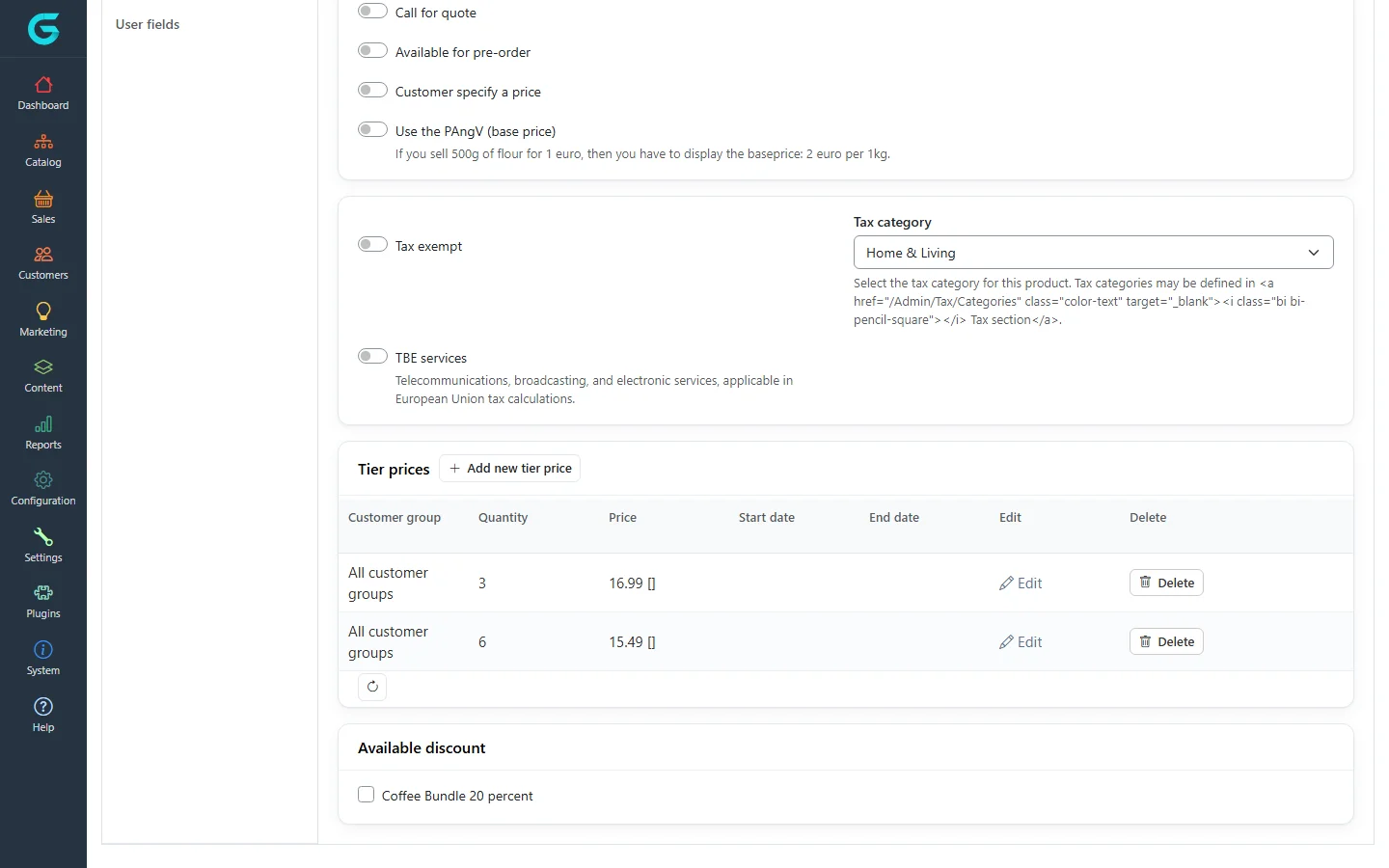Select the 15.49 price cell

[632, 642]
